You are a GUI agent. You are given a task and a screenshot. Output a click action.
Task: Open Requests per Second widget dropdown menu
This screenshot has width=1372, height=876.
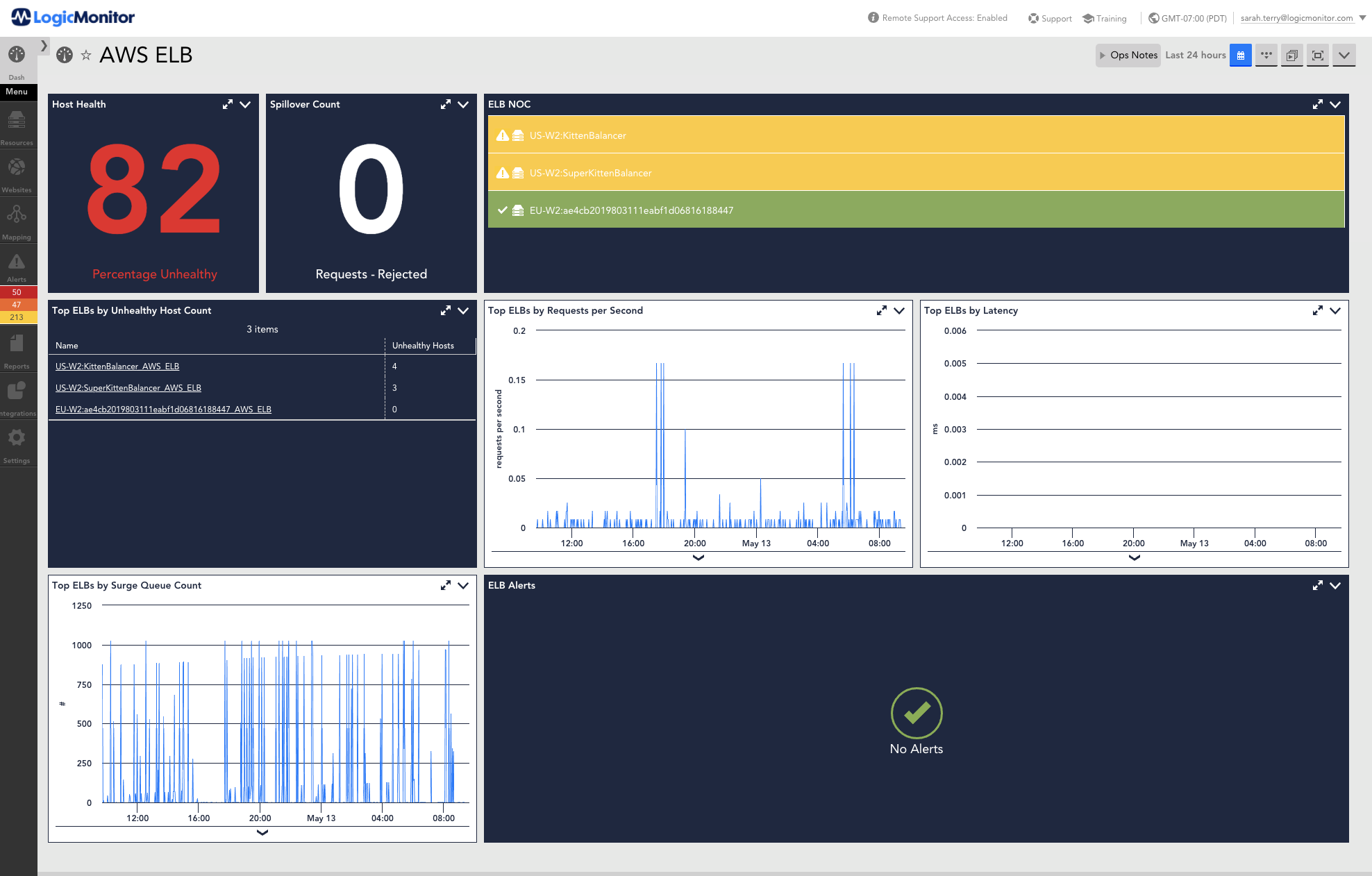point(899,310)
